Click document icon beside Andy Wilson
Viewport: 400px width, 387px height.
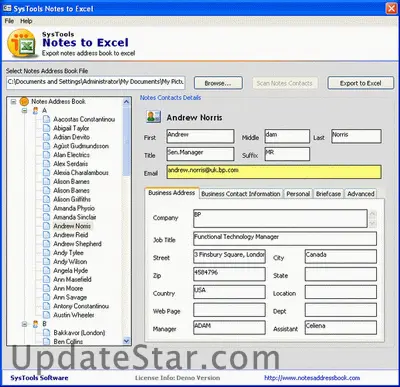pos(47,262)
